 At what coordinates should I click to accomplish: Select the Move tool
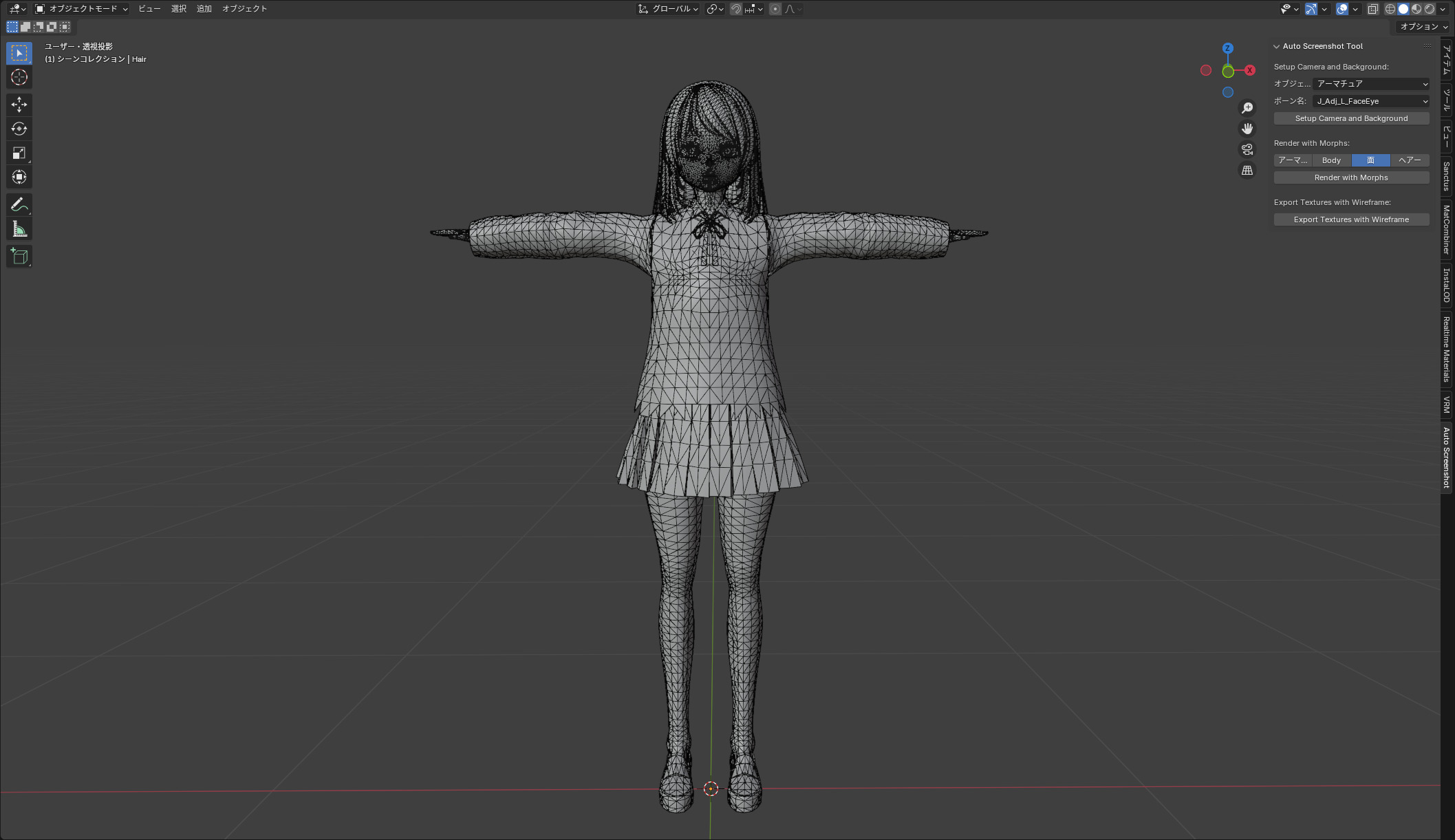tap(19, 105)
